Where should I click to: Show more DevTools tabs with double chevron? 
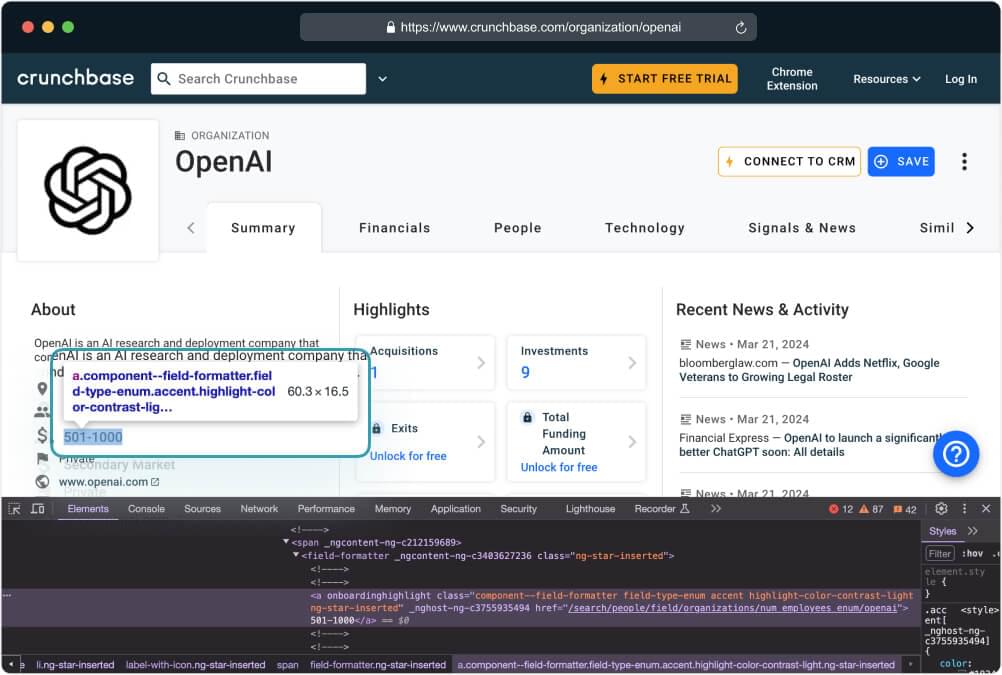click(716, 509)
